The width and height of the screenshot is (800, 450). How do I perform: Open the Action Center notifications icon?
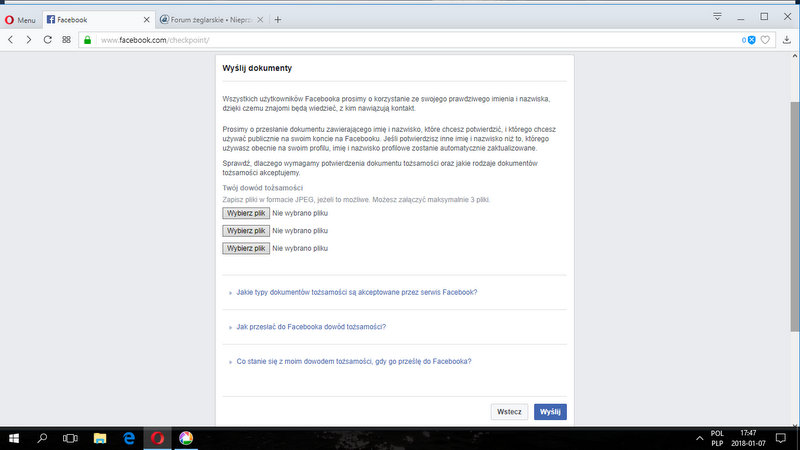[x=781, y=438]
